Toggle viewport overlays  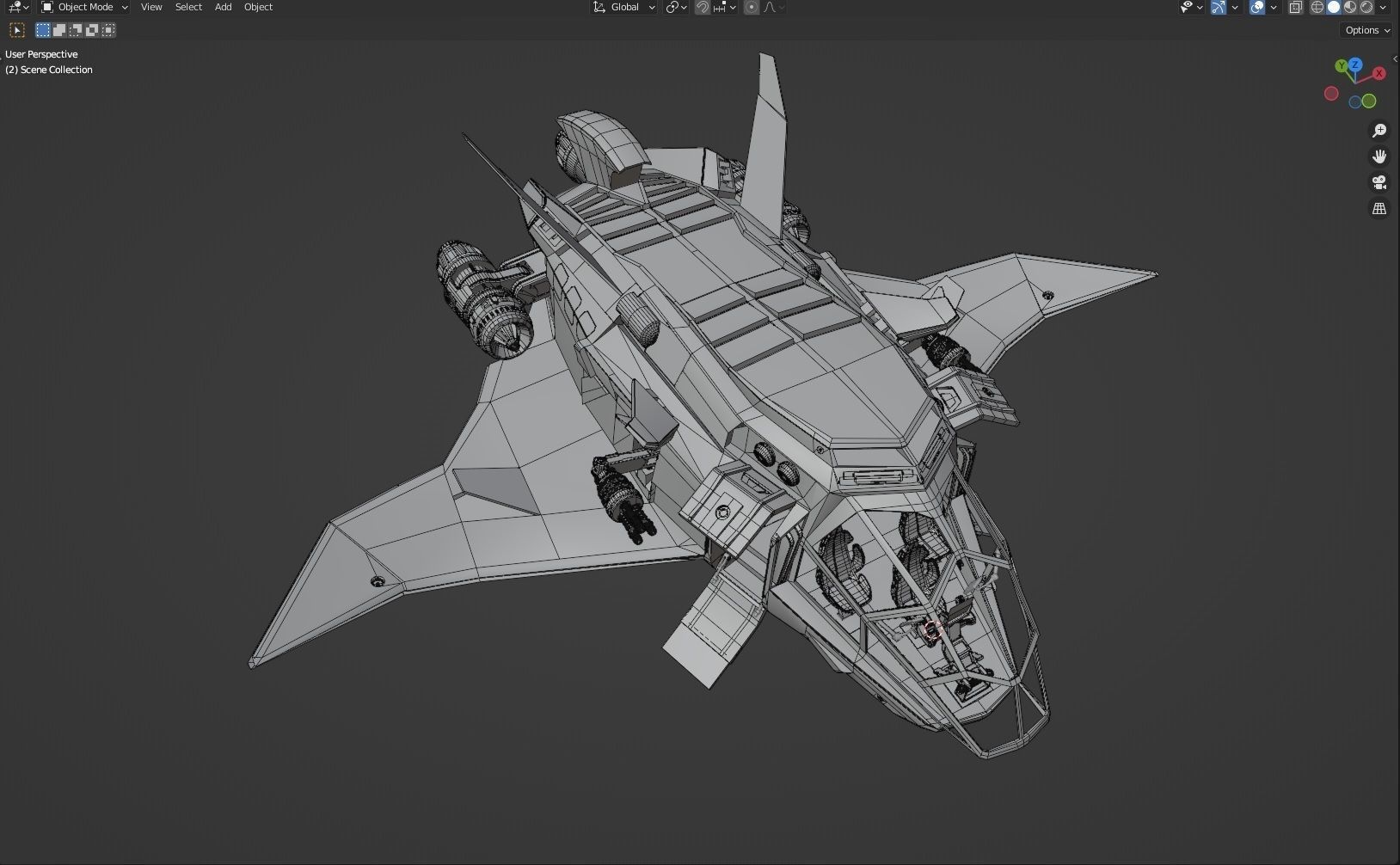point(1257,7)
